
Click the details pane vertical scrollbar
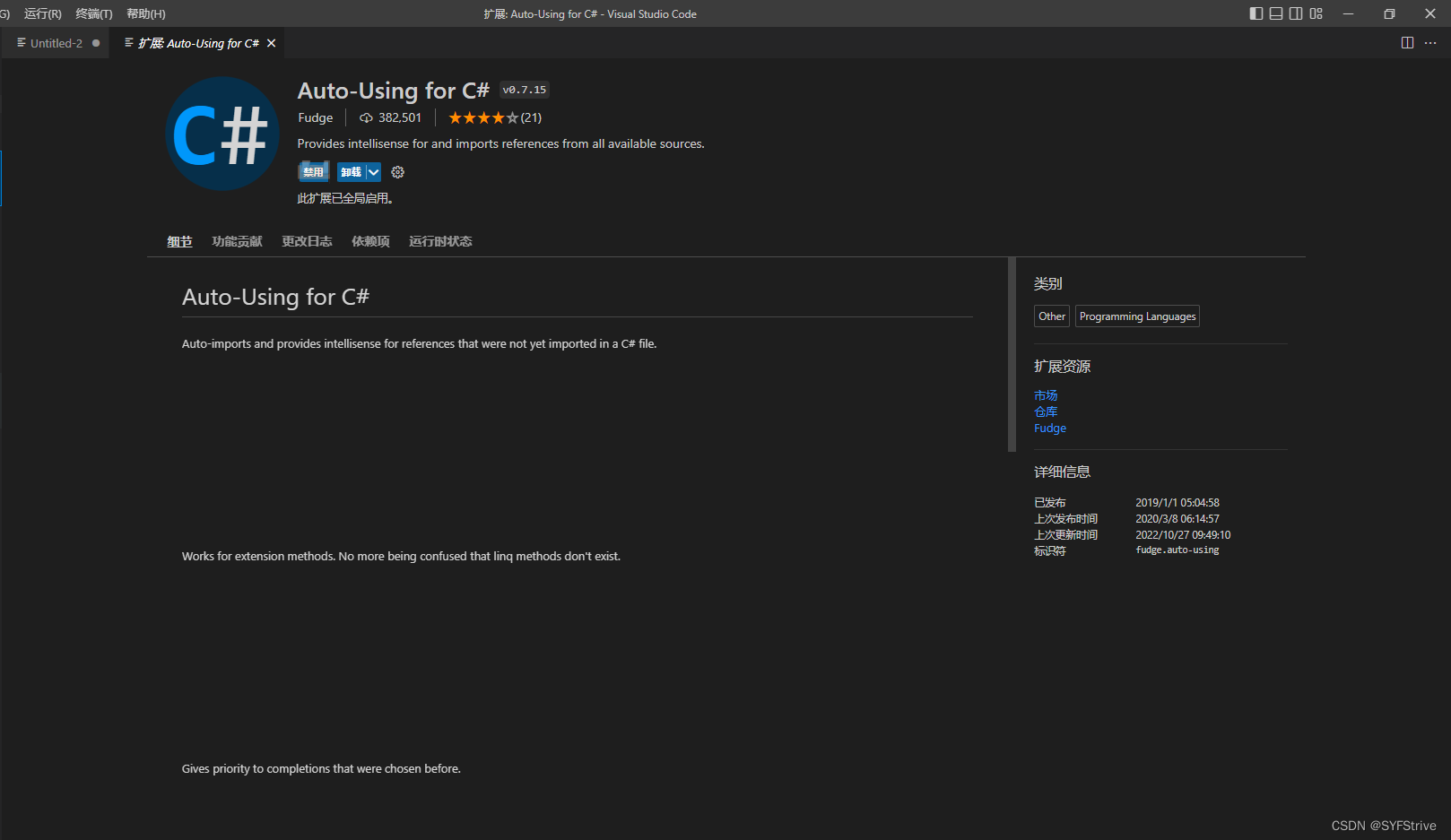click(x=1012, y=355)
